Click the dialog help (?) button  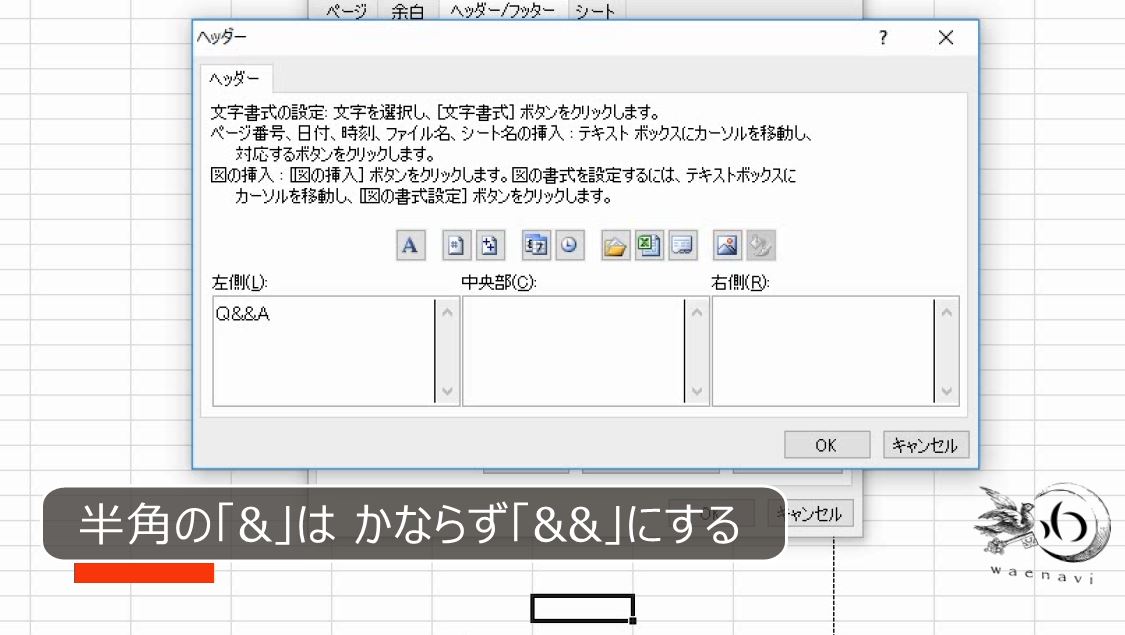coord(881,37)
